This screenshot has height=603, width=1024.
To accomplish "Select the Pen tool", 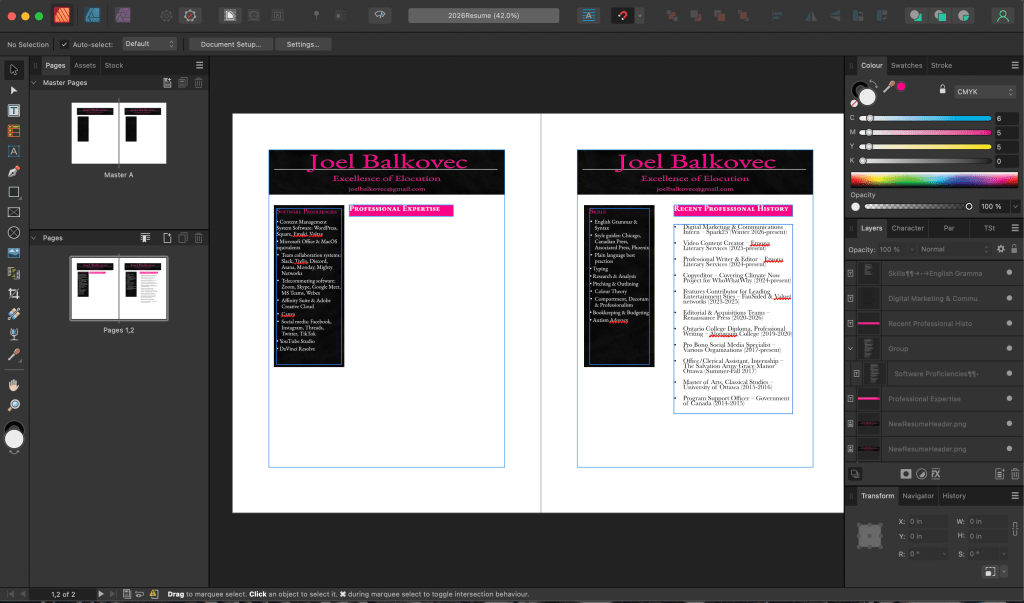I will tap(13, 172).
